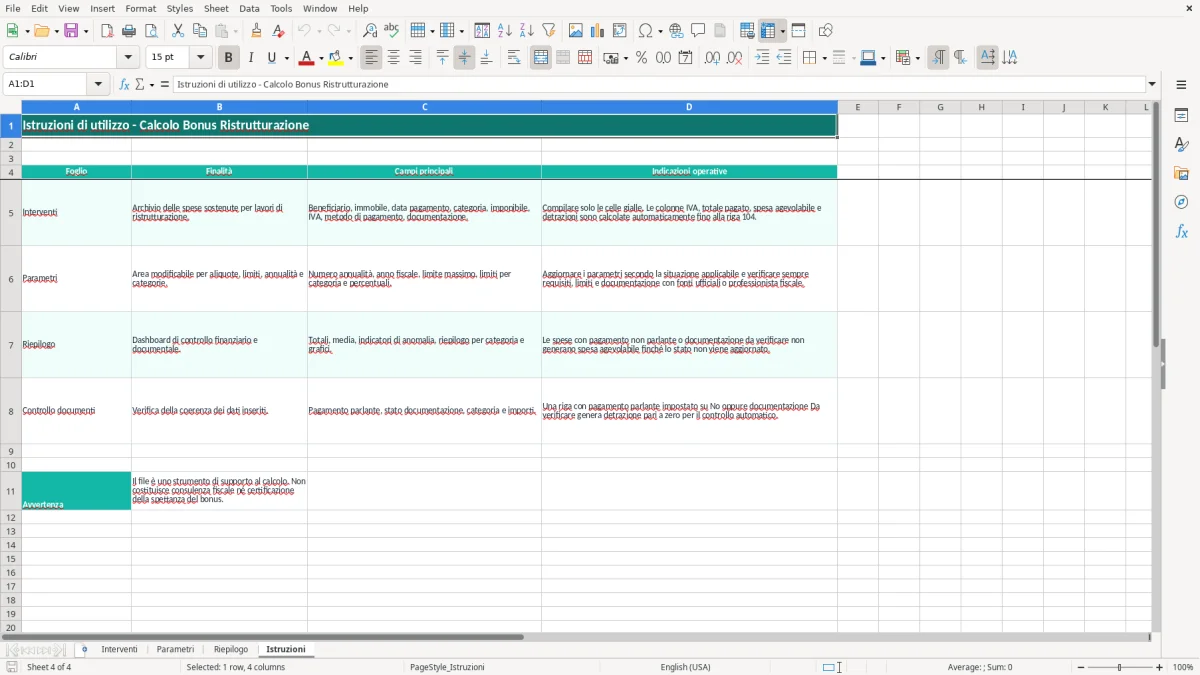Open the Conditional Formatting dropdown arrow
Screen dimensions: 1200x675
[917, 58]
